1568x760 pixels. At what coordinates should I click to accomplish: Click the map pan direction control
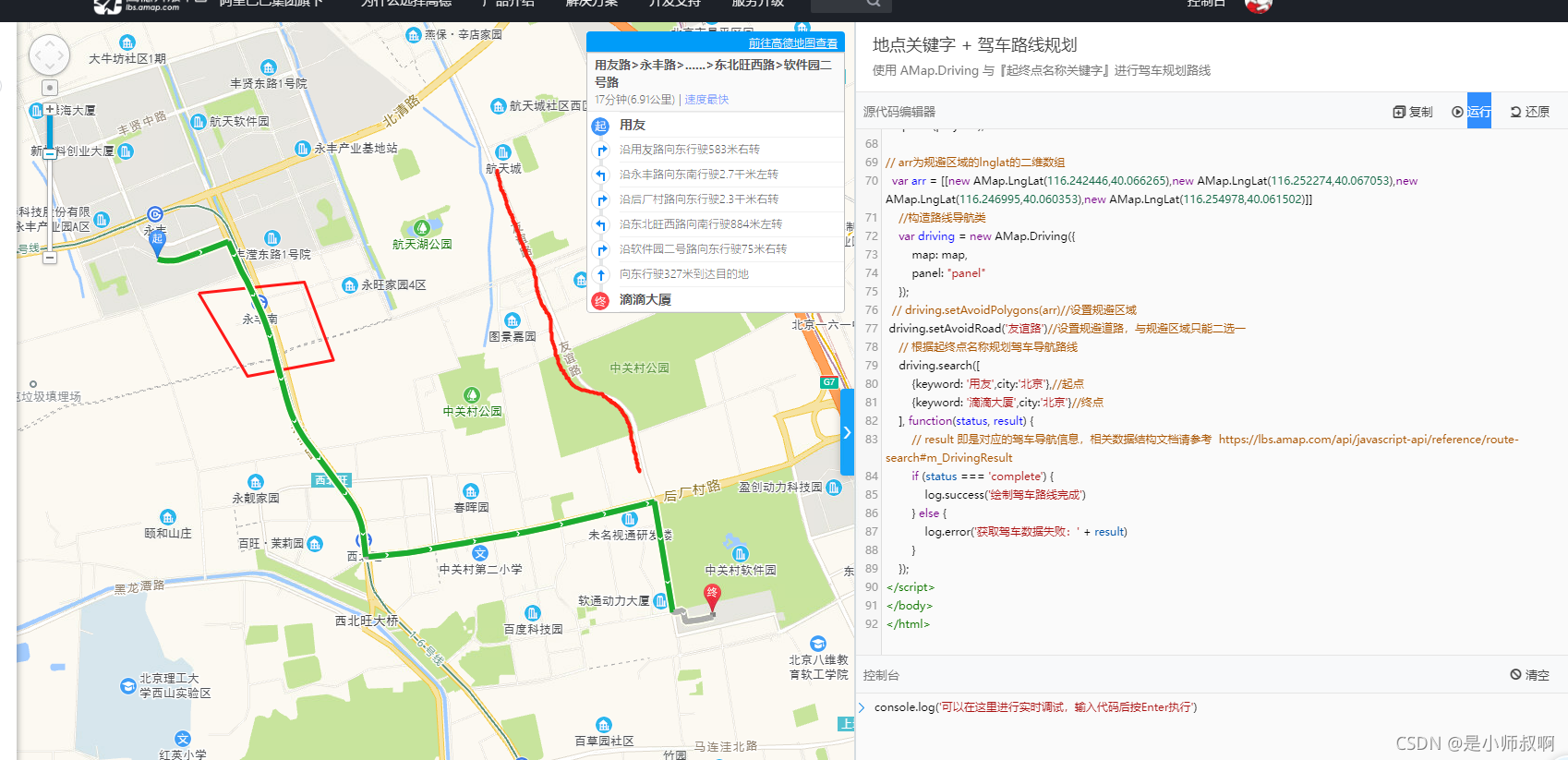(49, 55)
